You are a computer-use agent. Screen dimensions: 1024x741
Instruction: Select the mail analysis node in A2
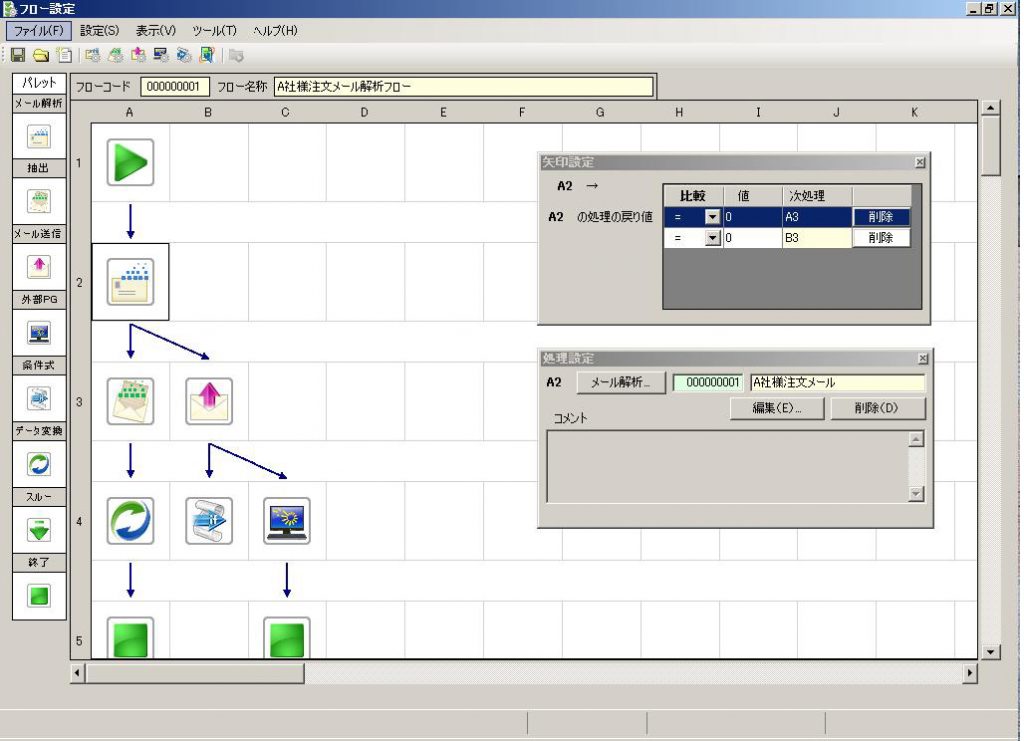pyautogui.click(x=131, y=282)
